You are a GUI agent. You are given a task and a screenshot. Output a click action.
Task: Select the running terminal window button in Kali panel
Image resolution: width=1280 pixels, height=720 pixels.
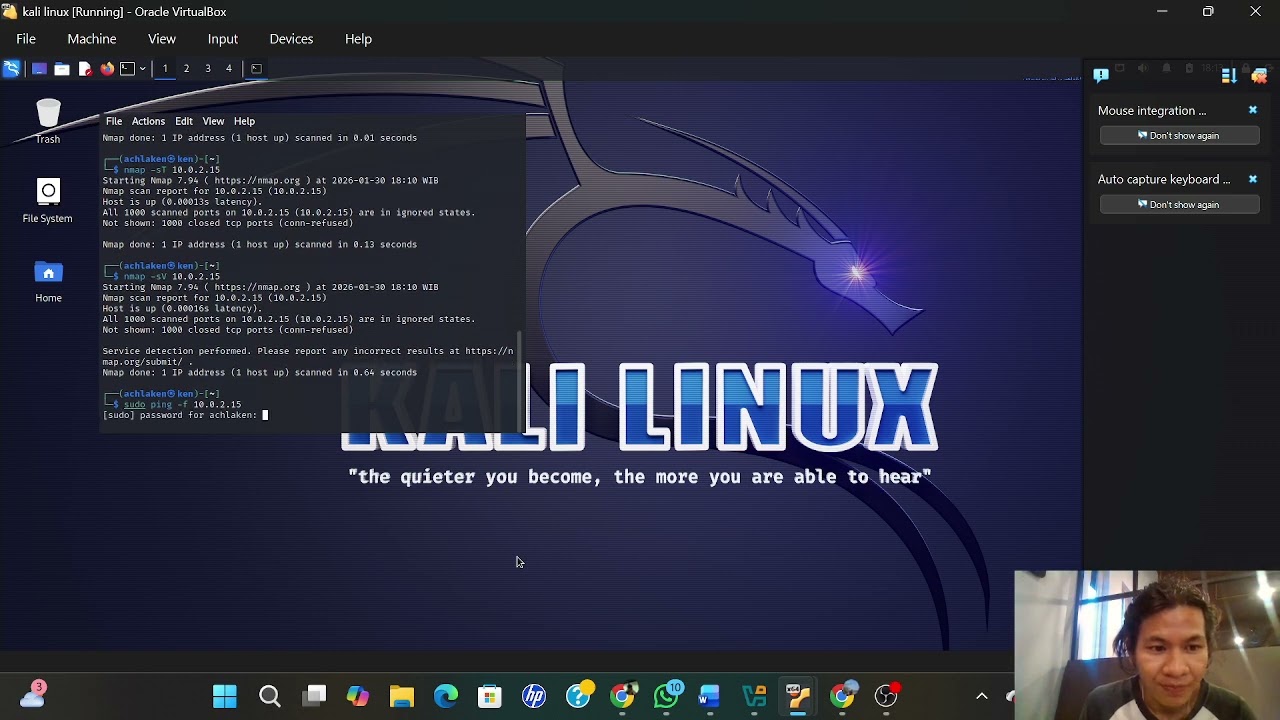coord(256,68)
